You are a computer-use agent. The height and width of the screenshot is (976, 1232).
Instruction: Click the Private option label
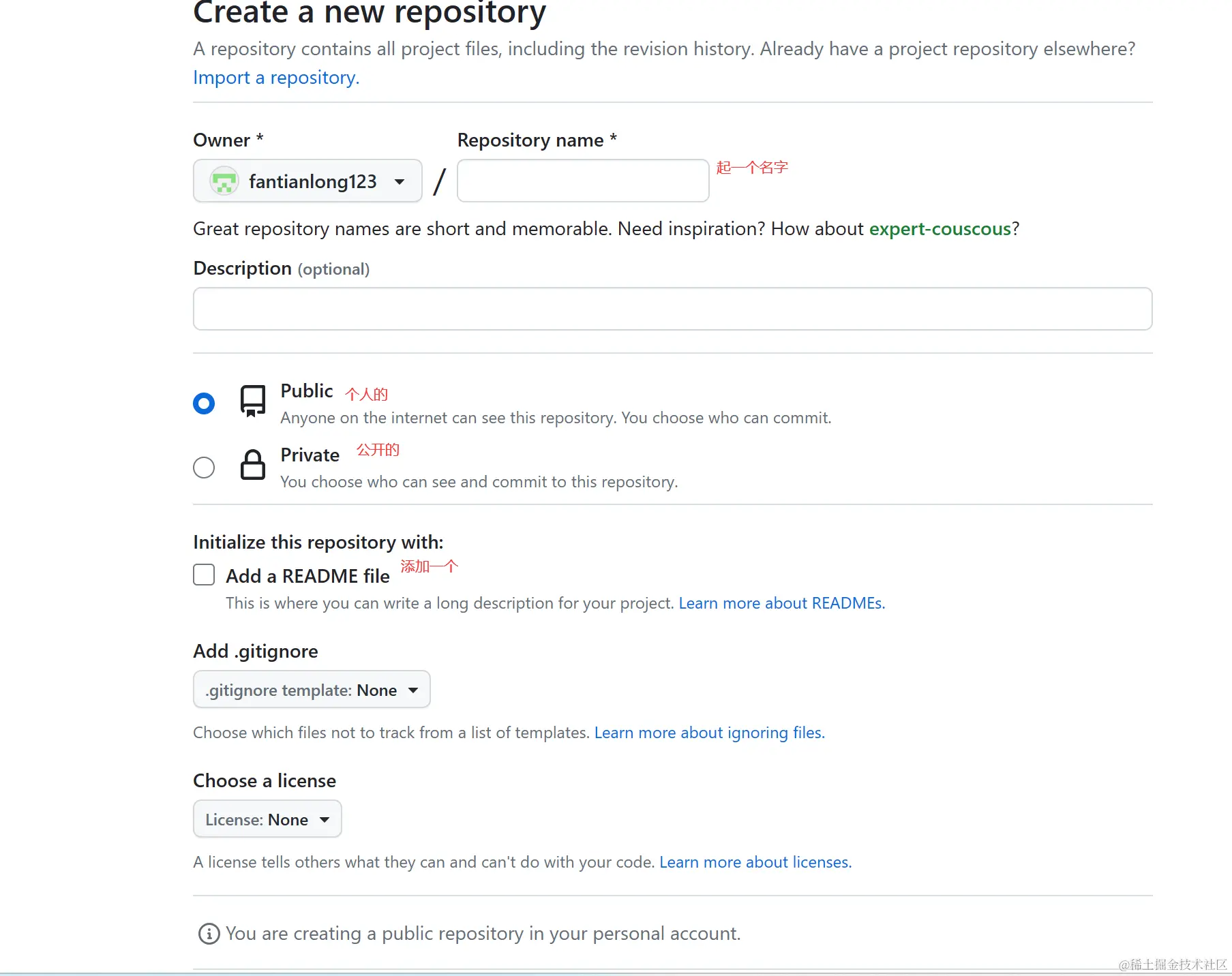point(310,455)
